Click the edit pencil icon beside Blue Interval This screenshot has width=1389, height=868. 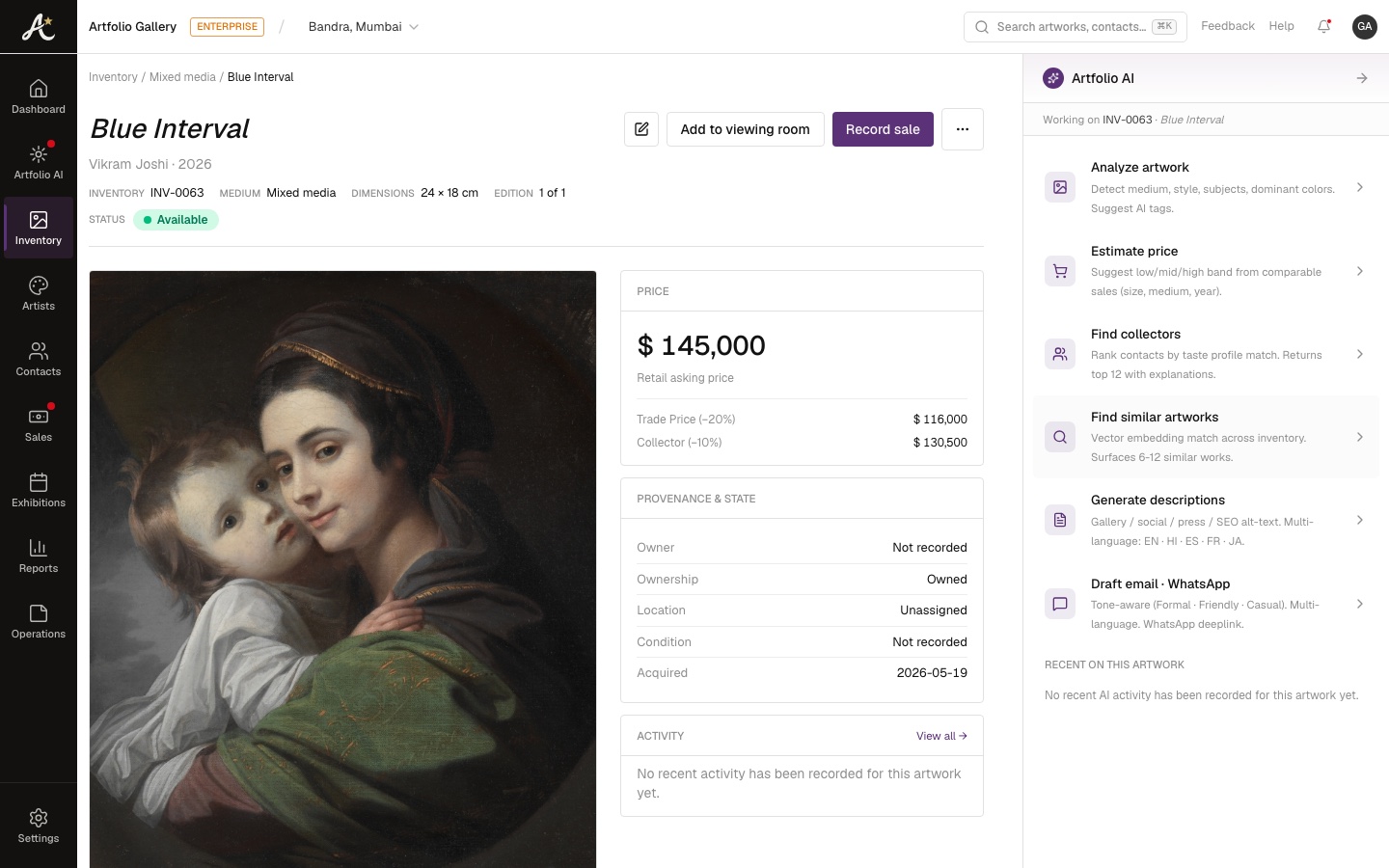click(x=641, y=129)
